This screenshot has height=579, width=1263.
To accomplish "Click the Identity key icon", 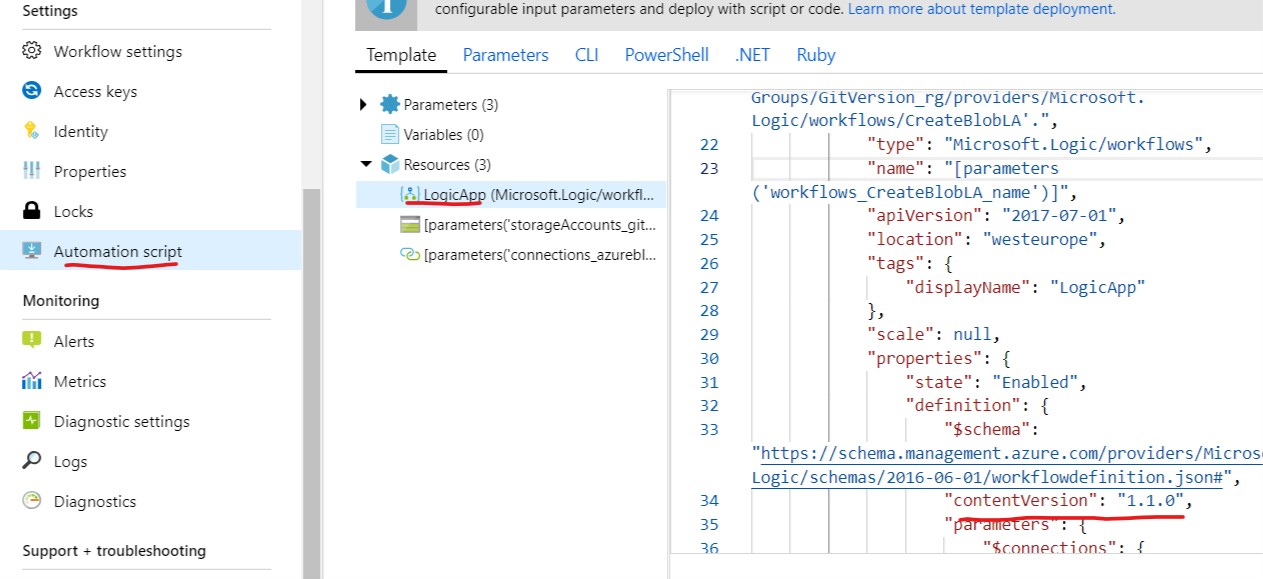I will [32, 131].
